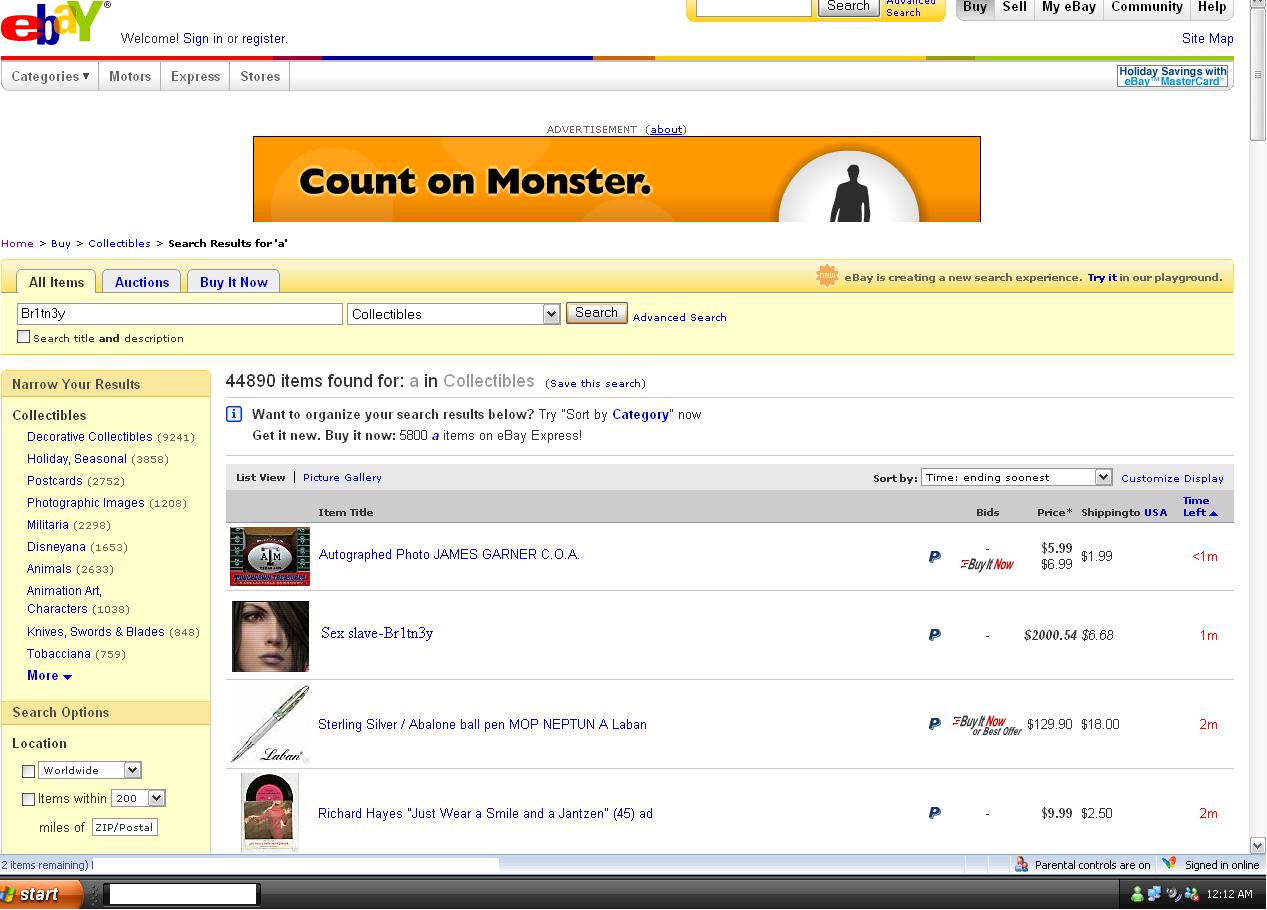Open the Postcards category link
This screenshot has width=1267, height=910.
pos(55,481)
